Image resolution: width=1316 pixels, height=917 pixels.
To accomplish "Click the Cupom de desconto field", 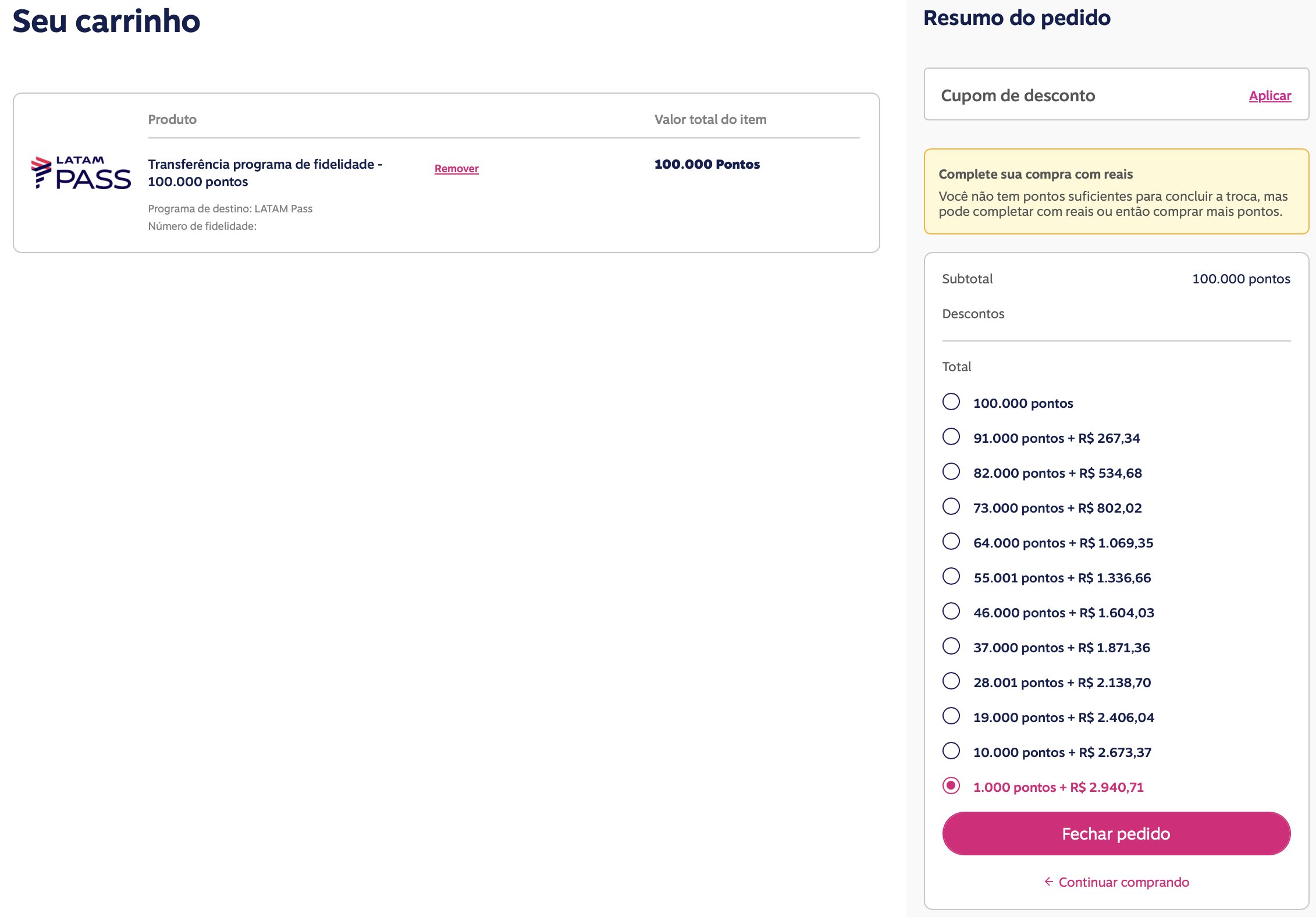I will [x=1082, y=95].
